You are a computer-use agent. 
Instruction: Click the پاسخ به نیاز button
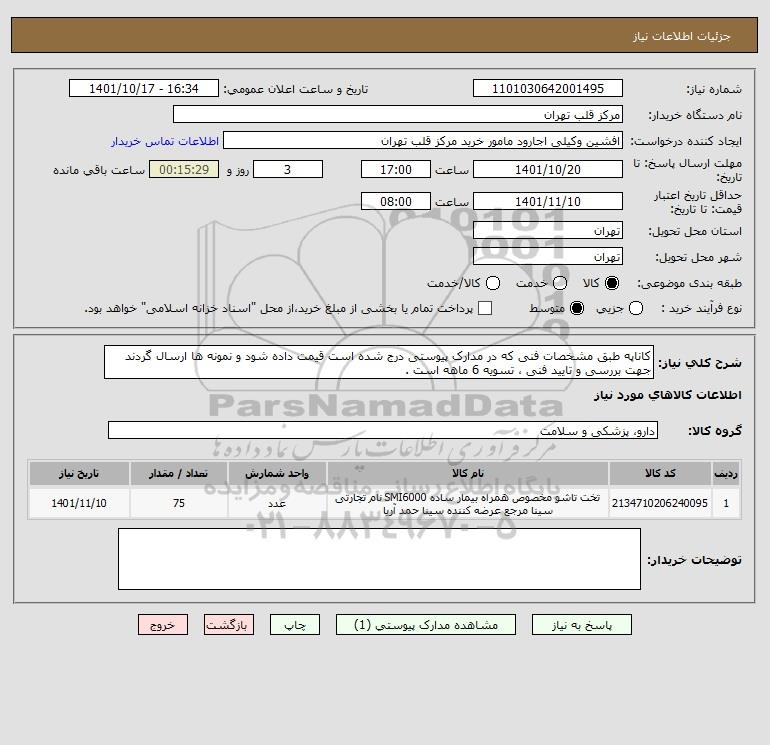581,625
